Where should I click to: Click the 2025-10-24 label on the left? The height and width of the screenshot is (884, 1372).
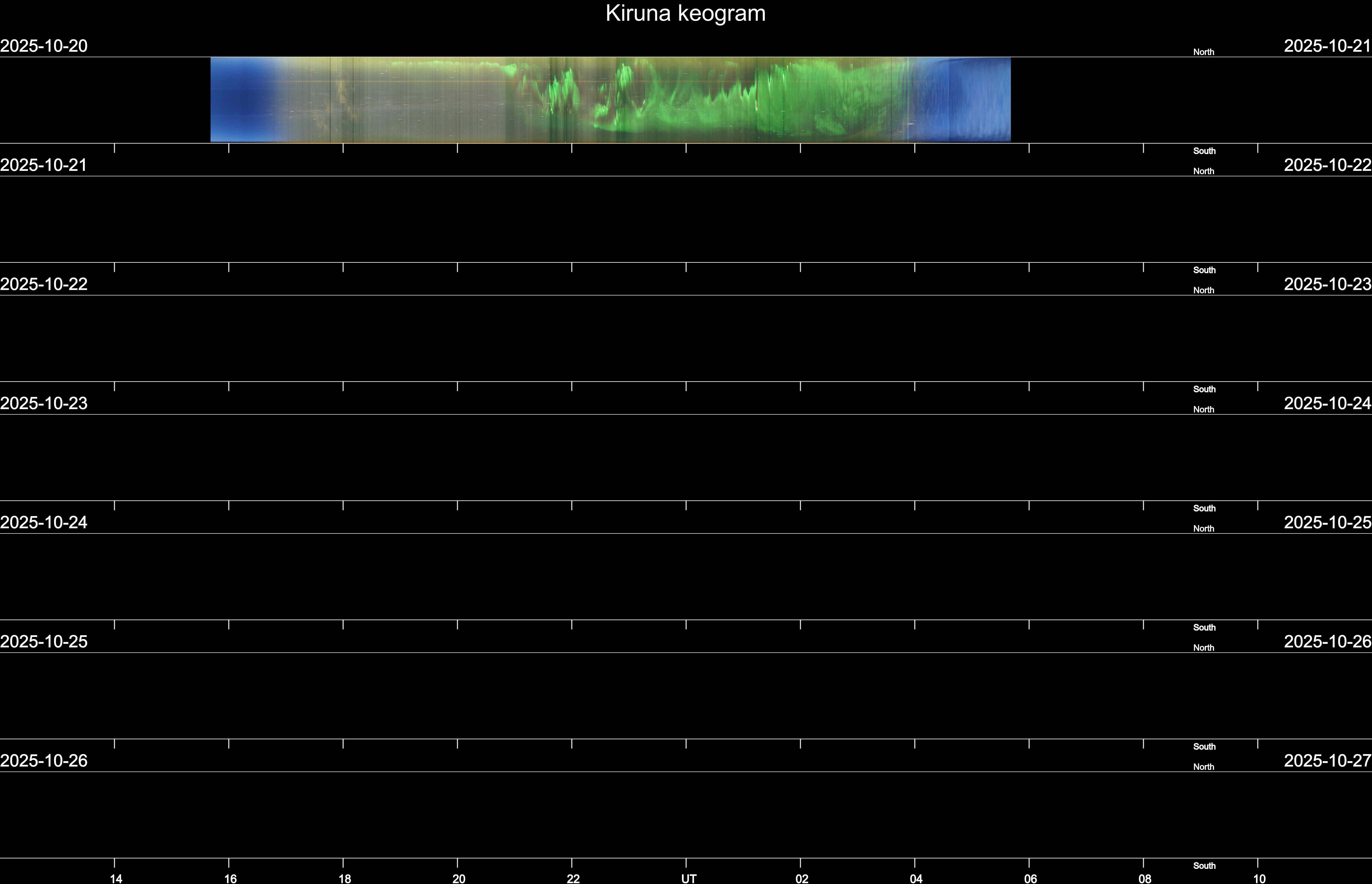(x=44, y=522)
